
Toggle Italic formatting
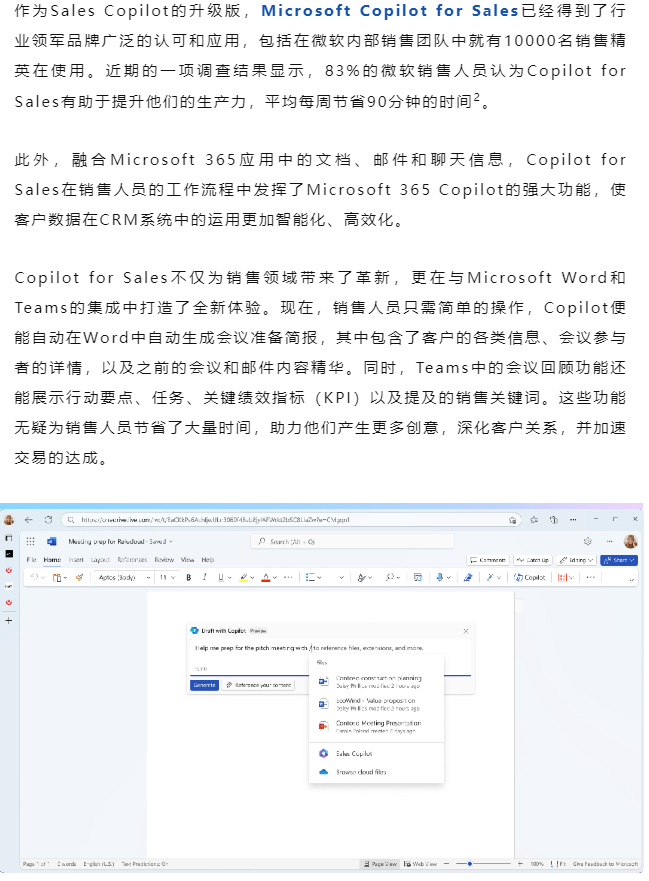(205, 577)
